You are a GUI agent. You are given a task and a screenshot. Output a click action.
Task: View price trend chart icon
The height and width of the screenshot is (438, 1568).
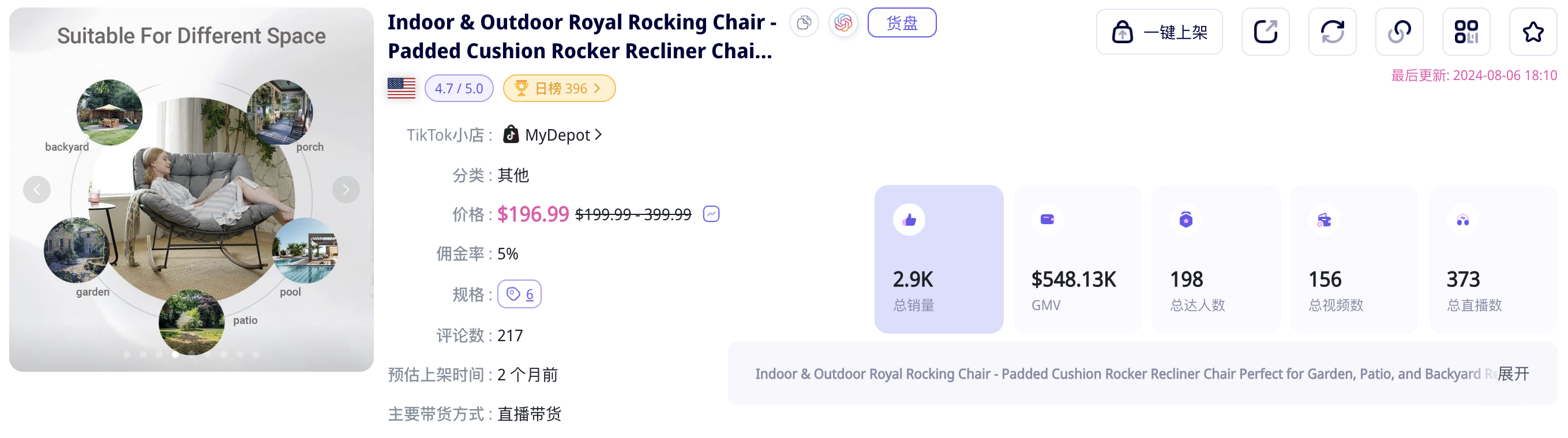coord(711,214)
